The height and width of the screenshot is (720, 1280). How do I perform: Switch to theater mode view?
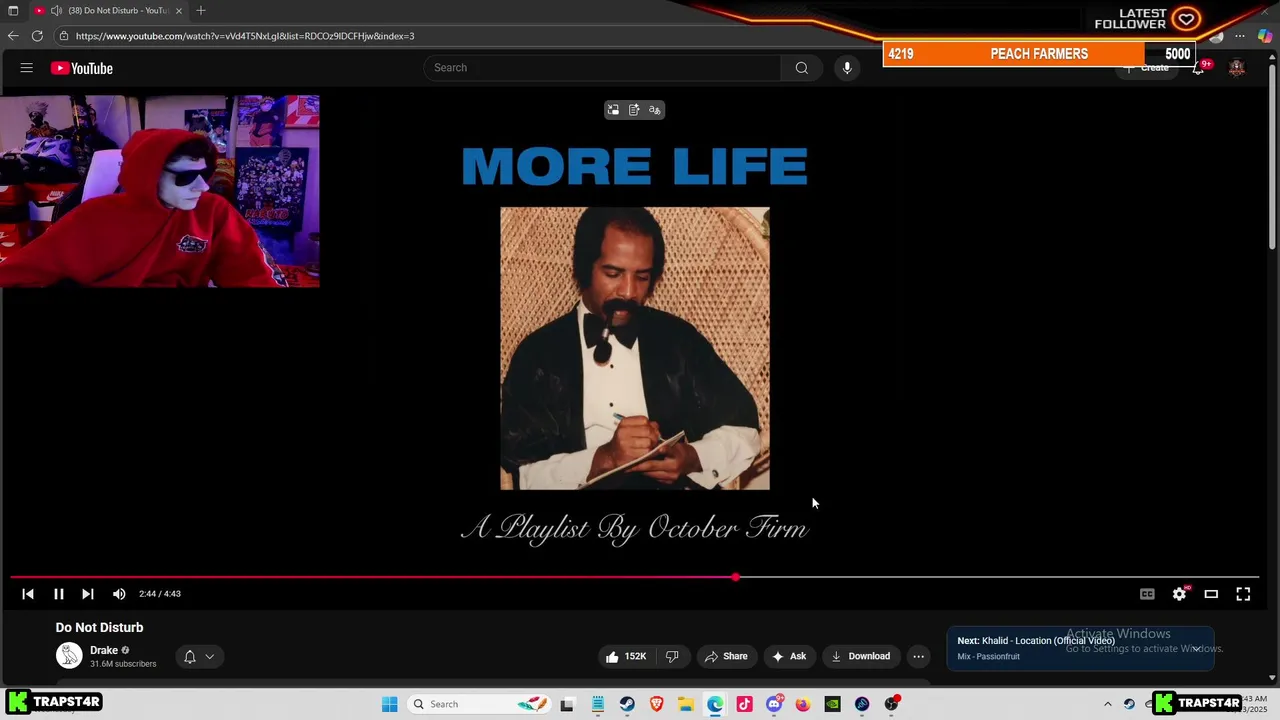1211,594
